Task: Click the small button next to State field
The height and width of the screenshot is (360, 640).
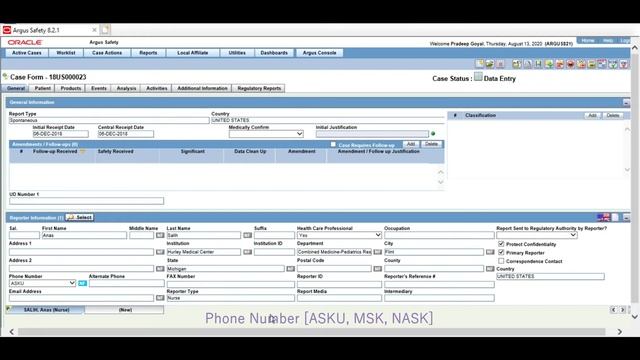Action: click(290, 269)
